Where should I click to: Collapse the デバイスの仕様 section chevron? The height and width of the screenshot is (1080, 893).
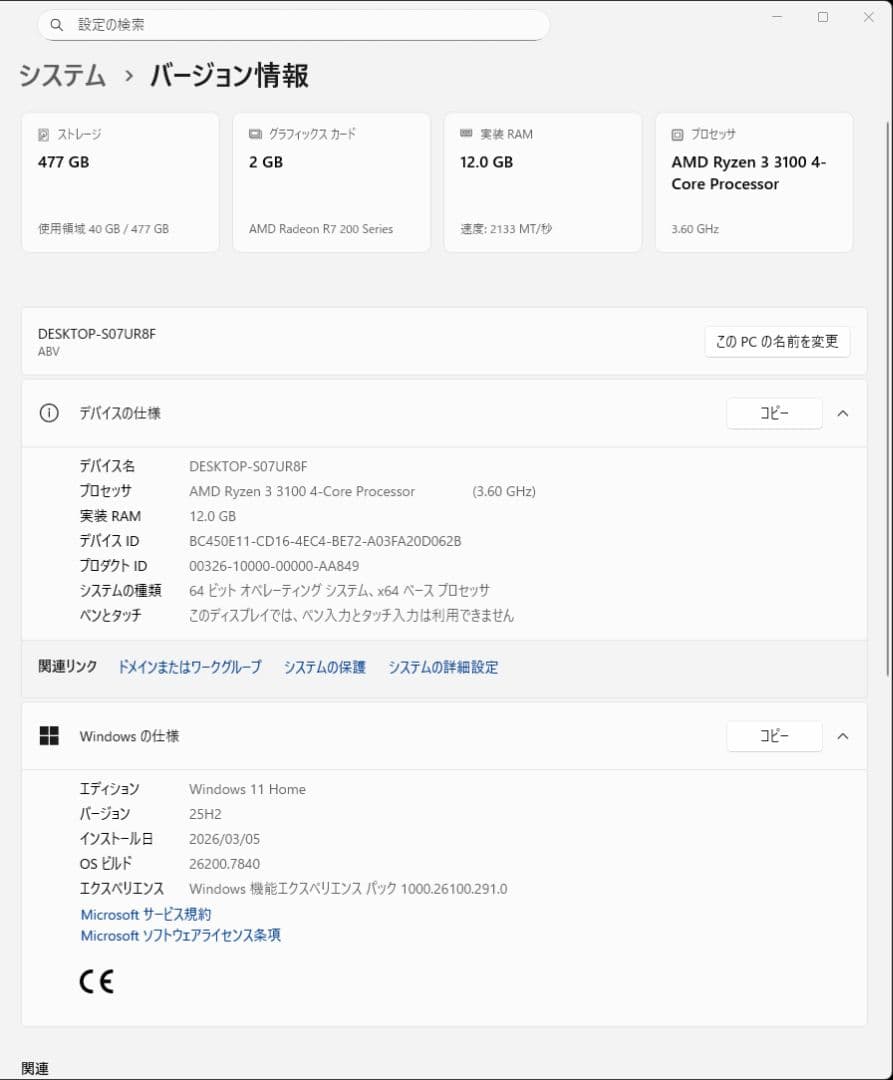point(843,413)
